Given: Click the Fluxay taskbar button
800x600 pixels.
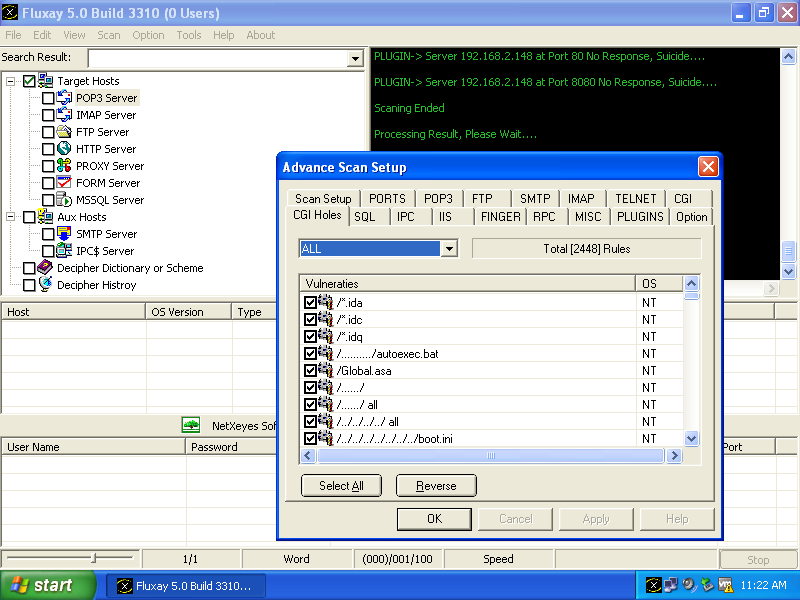Looking at the screenshot, I should click(x=186, y=586).
